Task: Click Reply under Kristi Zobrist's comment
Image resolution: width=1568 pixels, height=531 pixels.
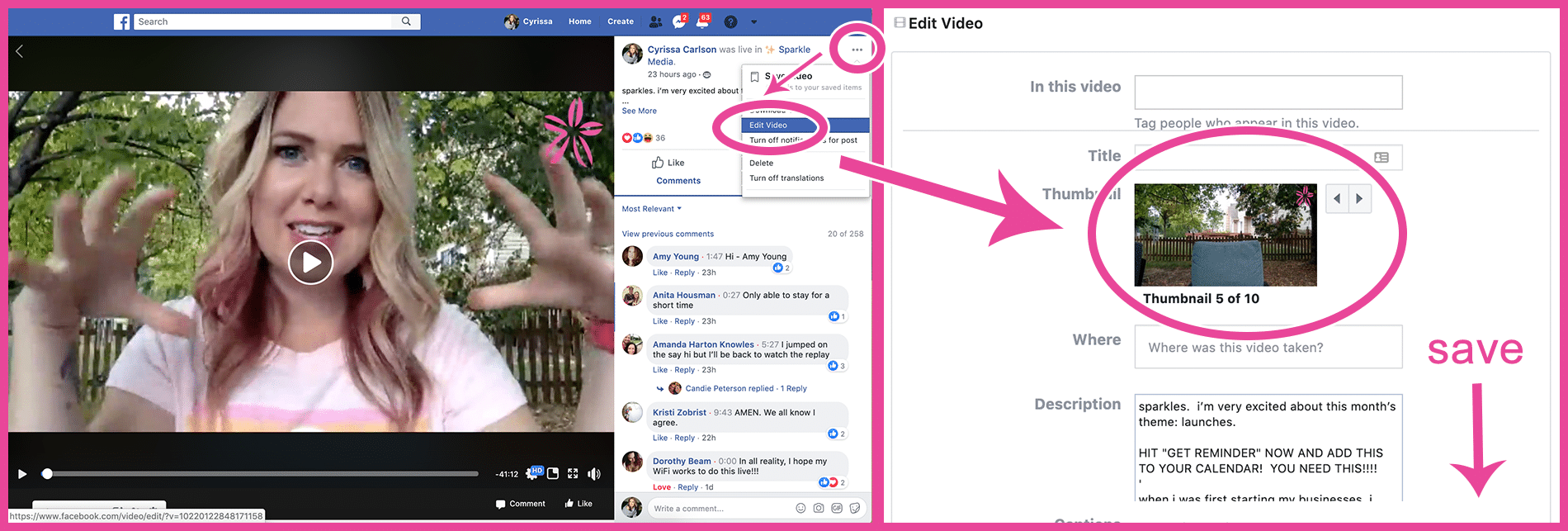Action: (684, 438)
